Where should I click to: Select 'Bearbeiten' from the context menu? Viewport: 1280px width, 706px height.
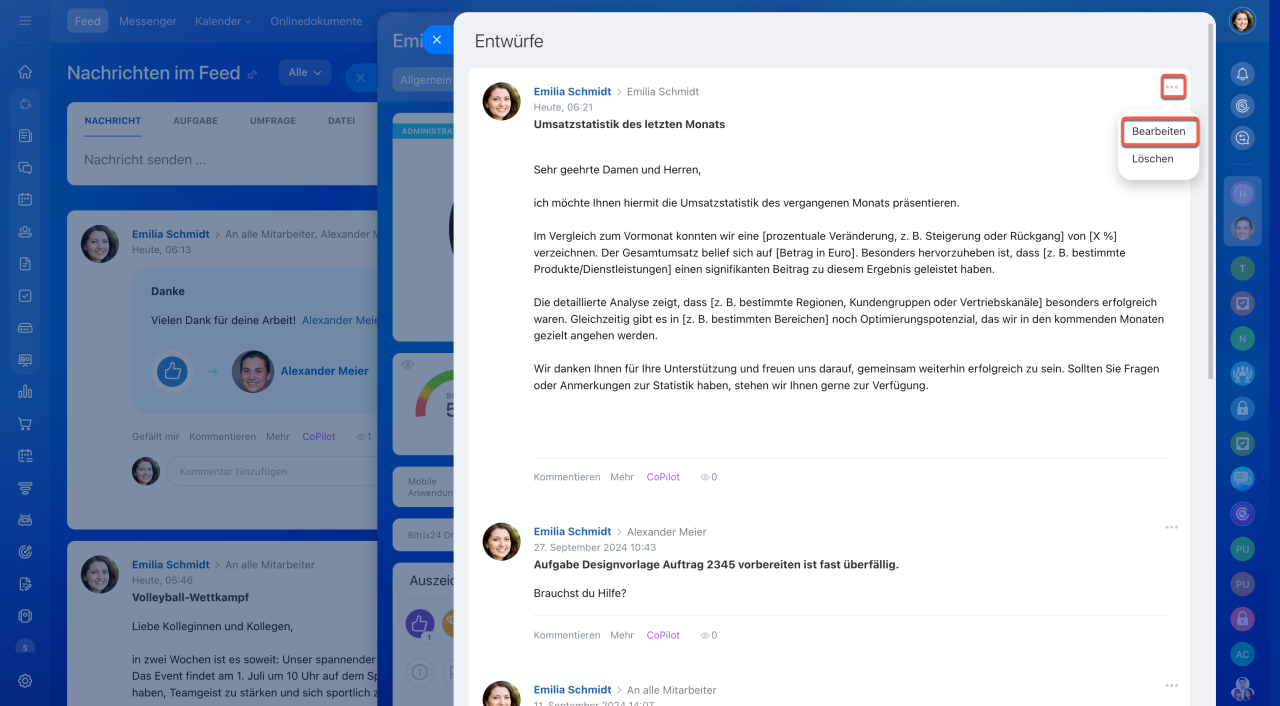(1158, 132)
